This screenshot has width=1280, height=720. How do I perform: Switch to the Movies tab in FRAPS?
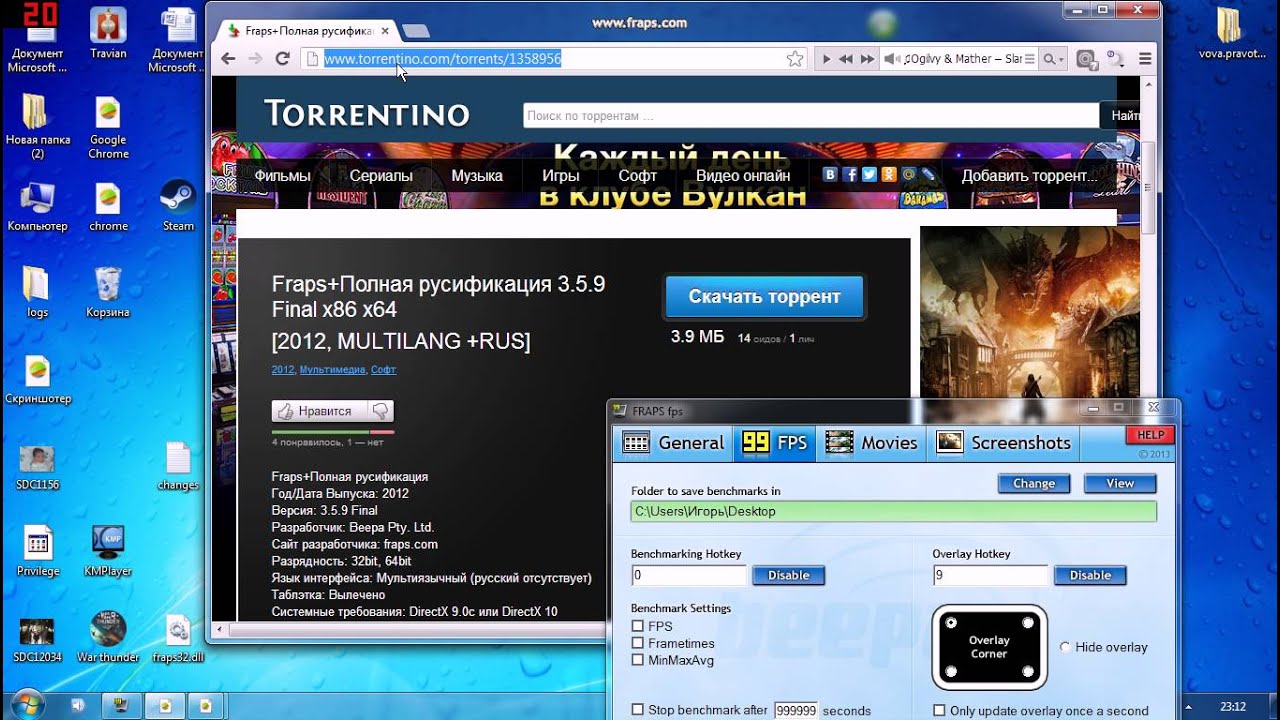pos(872,443)
